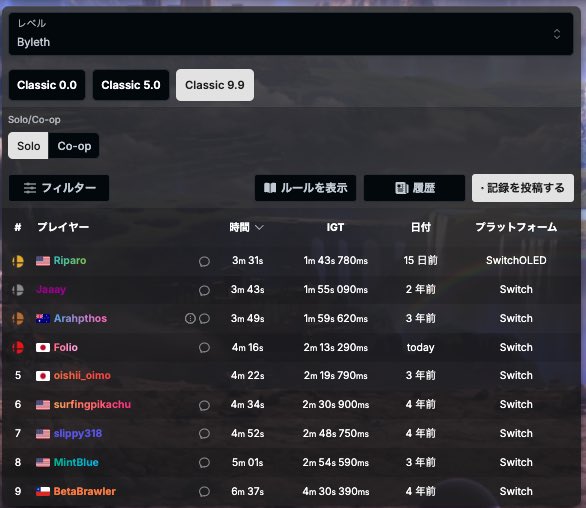
Task: Sort by the 時間 column header arrow
Action: pyautogui.click(x=259, y=227)
